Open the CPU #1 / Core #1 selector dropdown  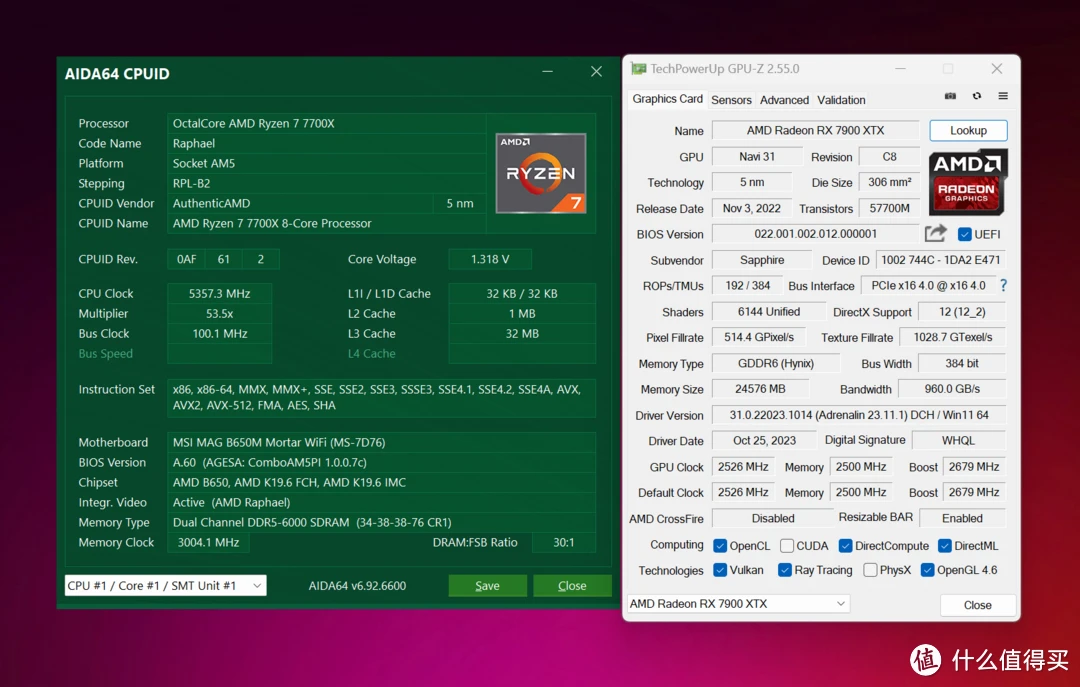pyautogui.click(x=165, y=586)
